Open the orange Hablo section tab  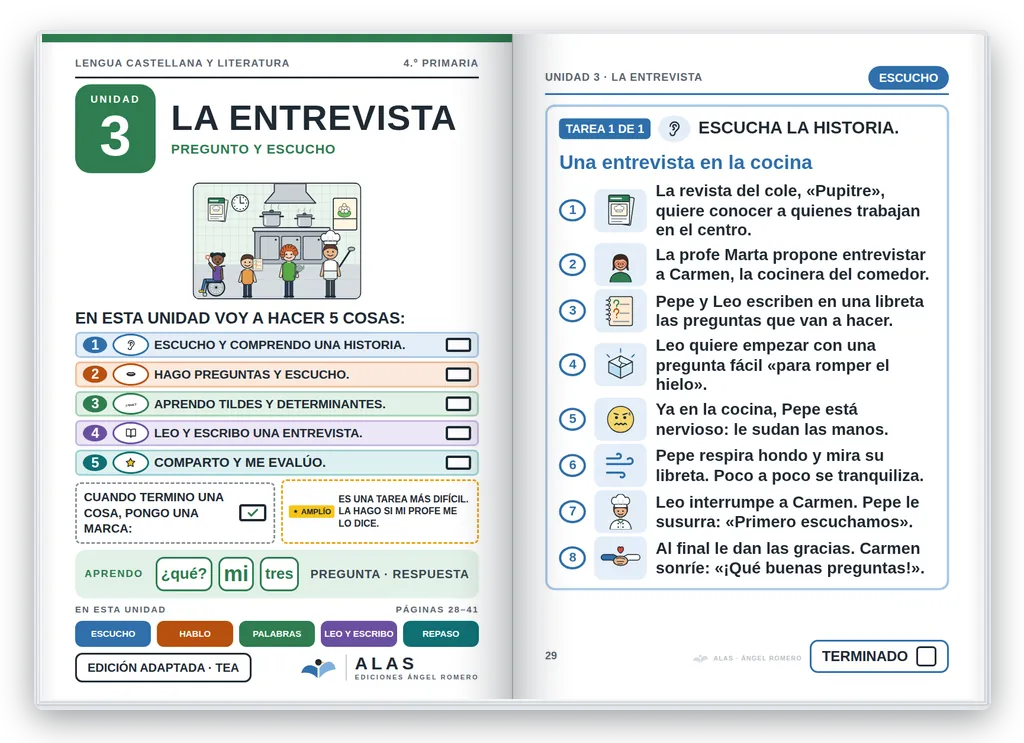195,633
